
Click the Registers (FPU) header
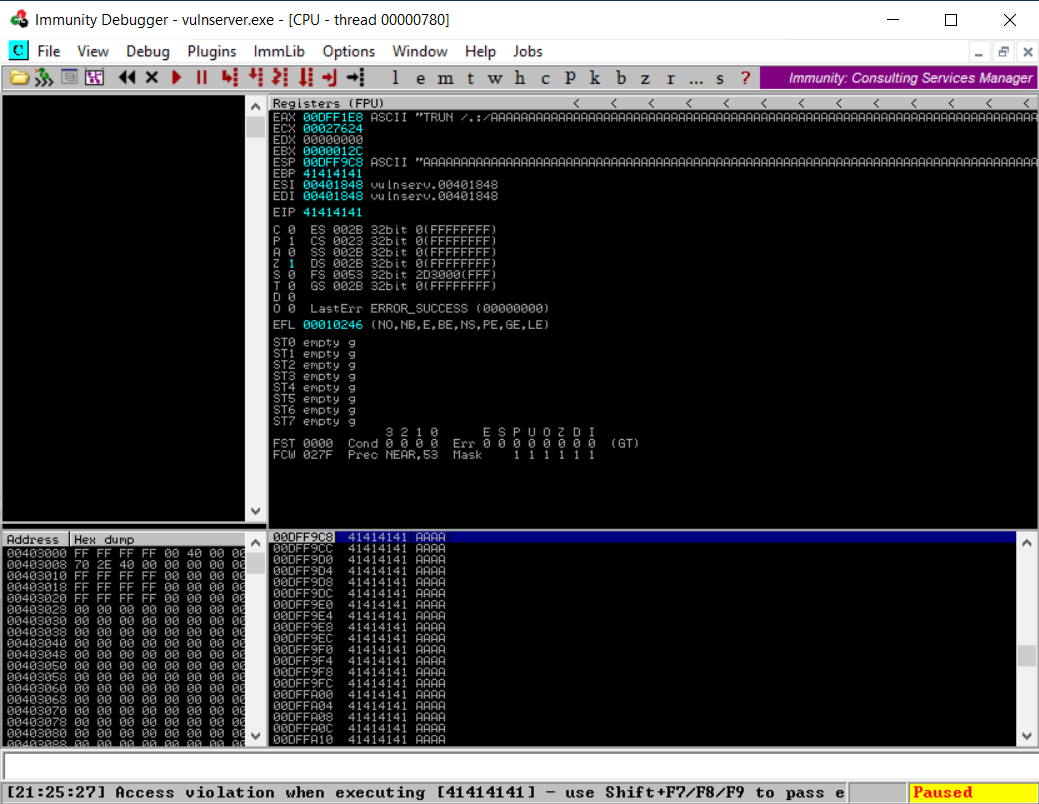[328, 103]
